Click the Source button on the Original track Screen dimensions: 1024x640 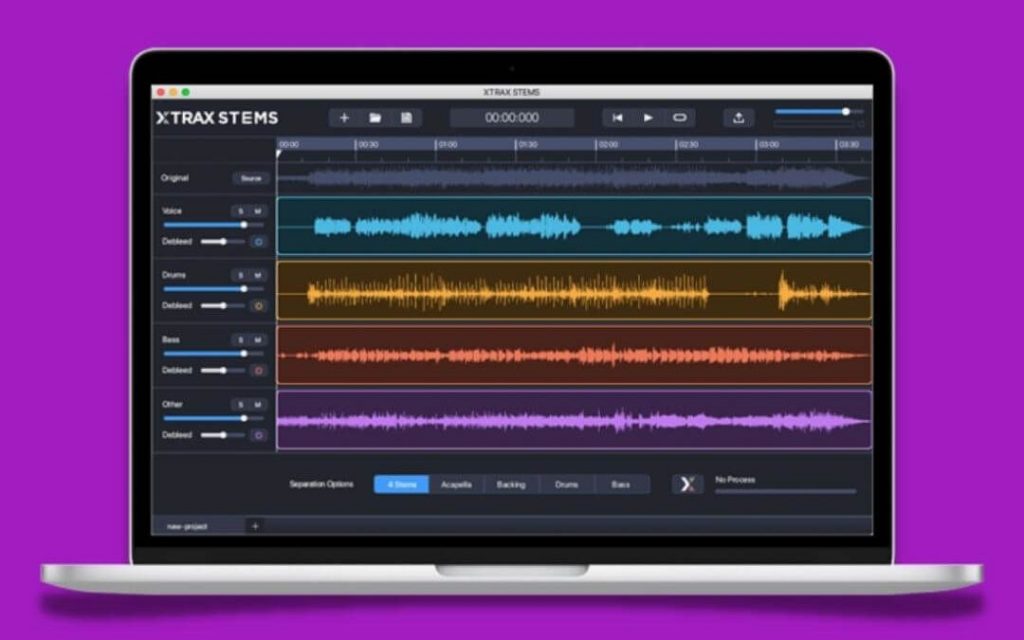pyautogui.click(x=250, y=179)
